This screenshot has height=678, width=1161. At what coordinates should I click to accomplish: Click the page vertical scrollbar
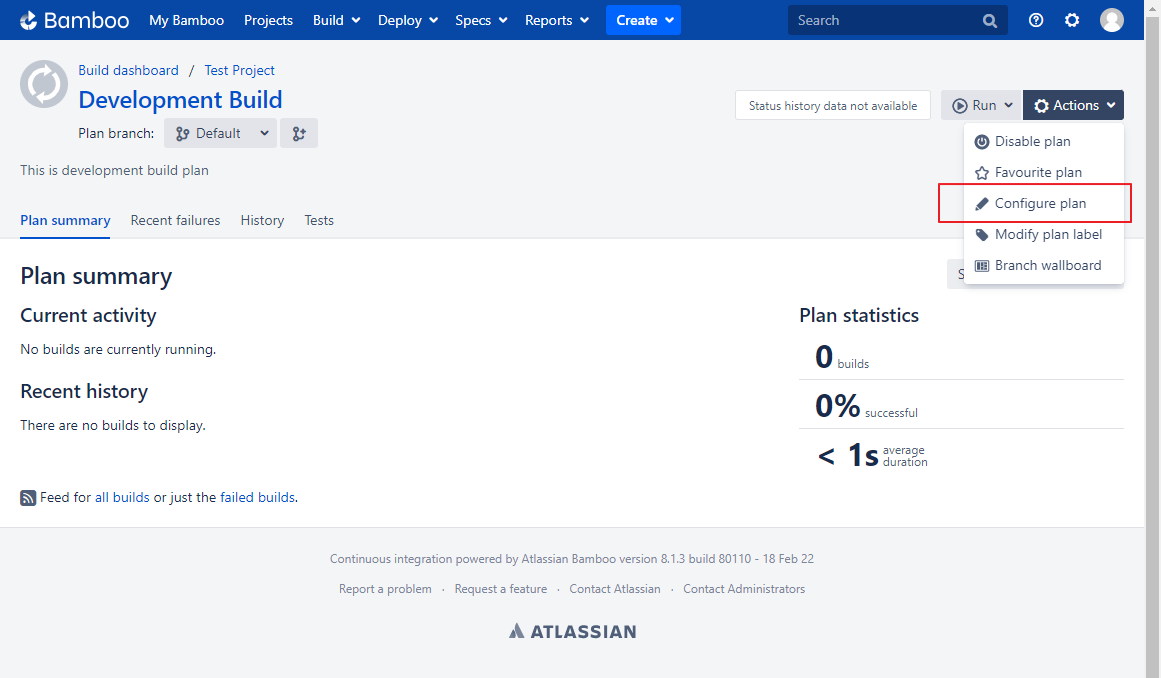coord(1152,339)
